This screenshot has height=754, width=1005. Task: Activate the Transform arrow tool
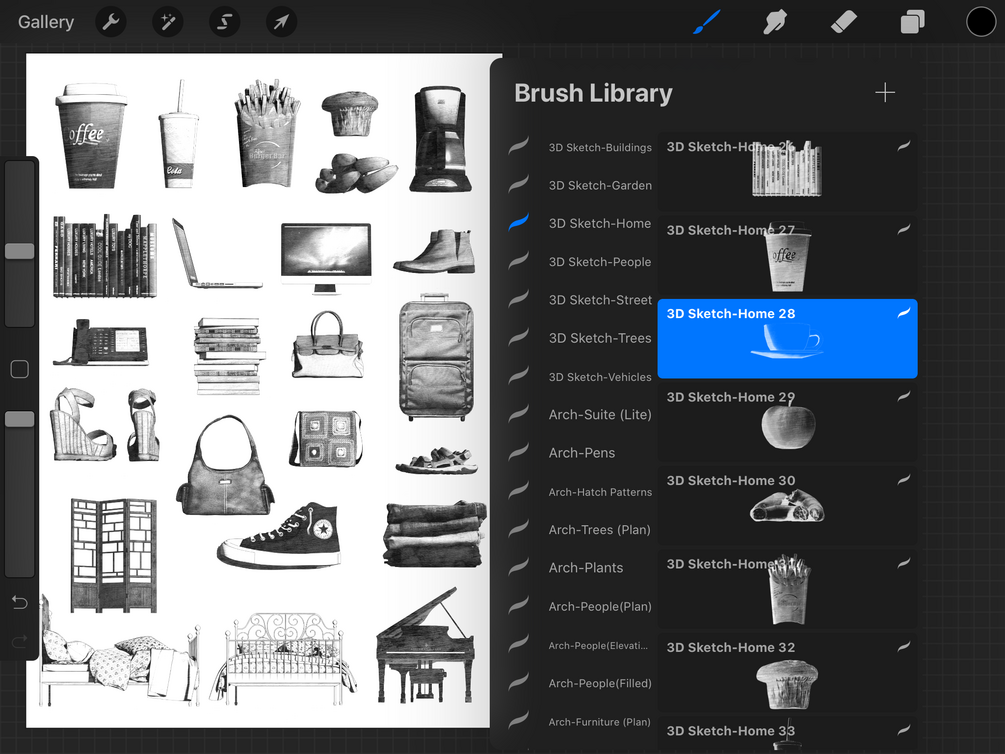pos(281,22)
